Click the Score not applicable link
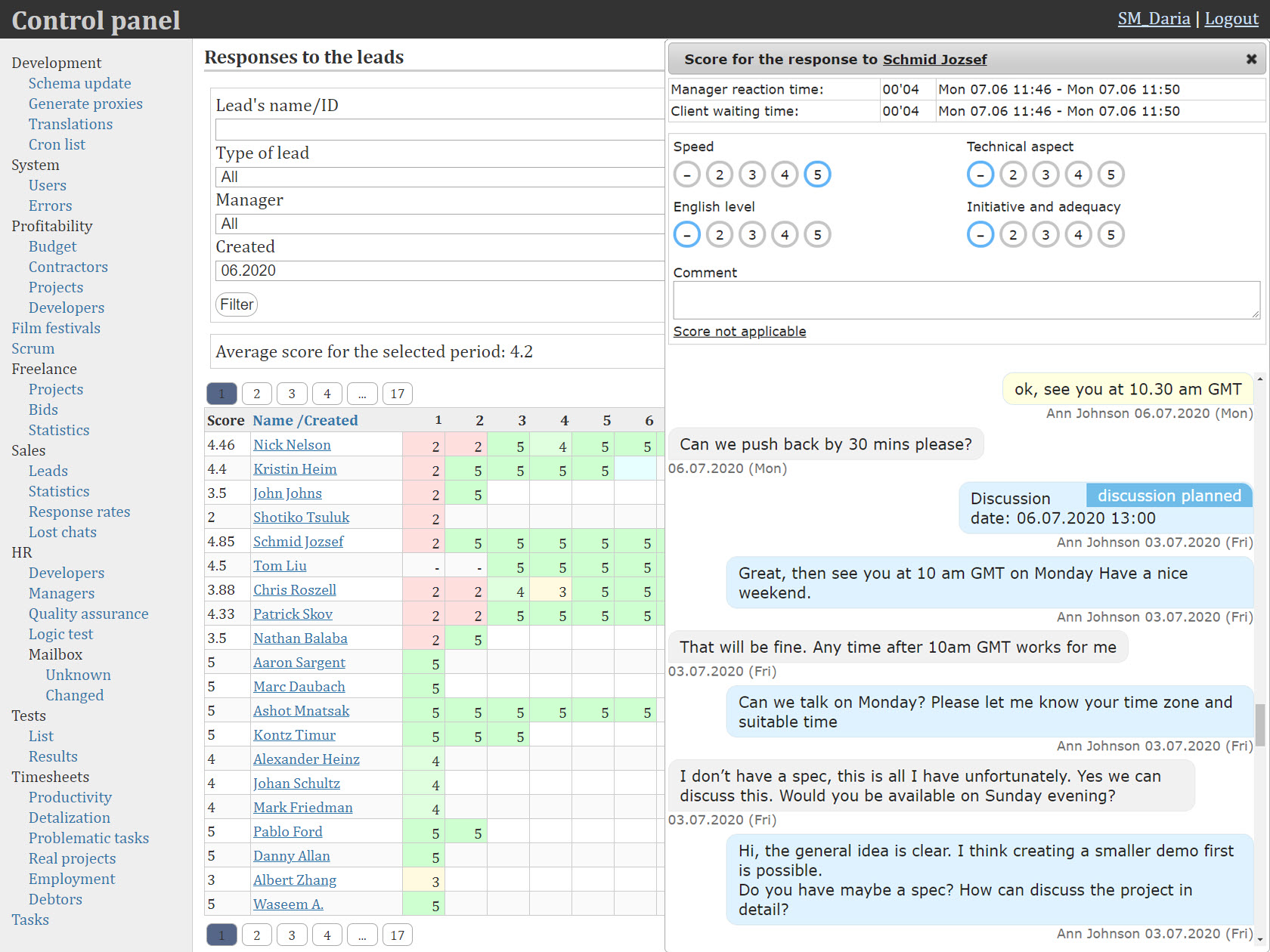This screenshot has height=952, width=1270. click(739, 332)
